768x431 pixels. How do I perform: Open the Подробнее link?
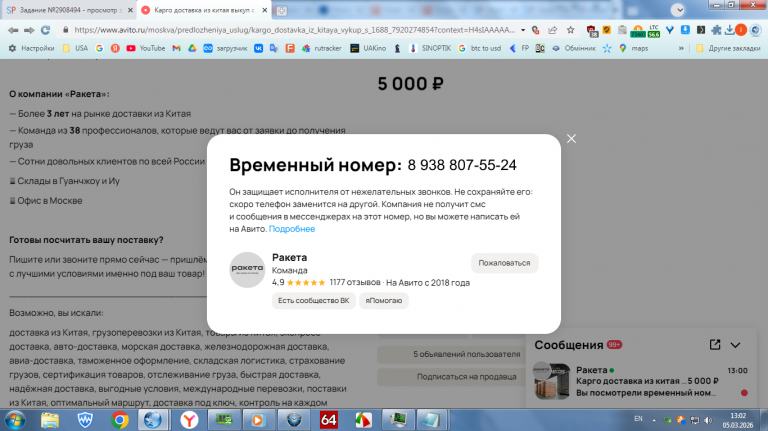click(x=292, y=229)
